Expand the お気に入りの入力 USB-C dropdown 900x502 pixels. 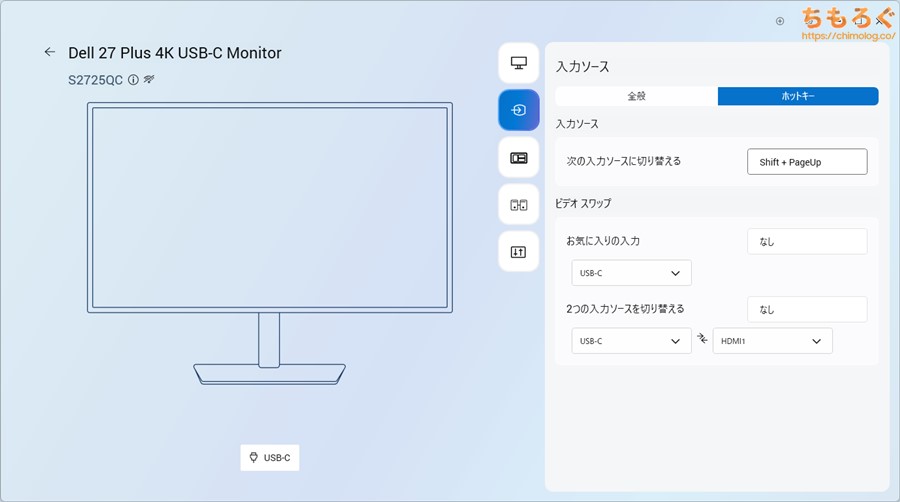631,273
